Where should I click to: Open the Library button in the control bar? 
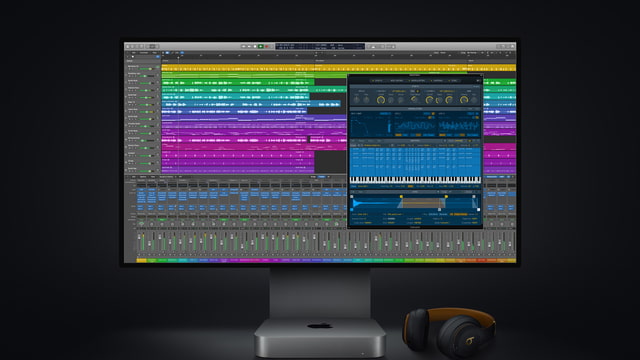[127, 47]
